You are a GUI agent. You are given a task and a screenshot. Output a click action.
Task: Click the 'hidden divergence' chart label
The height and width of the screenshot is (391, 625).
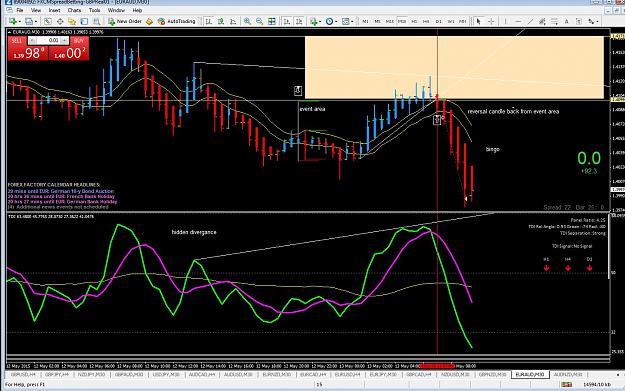point(194,232)
